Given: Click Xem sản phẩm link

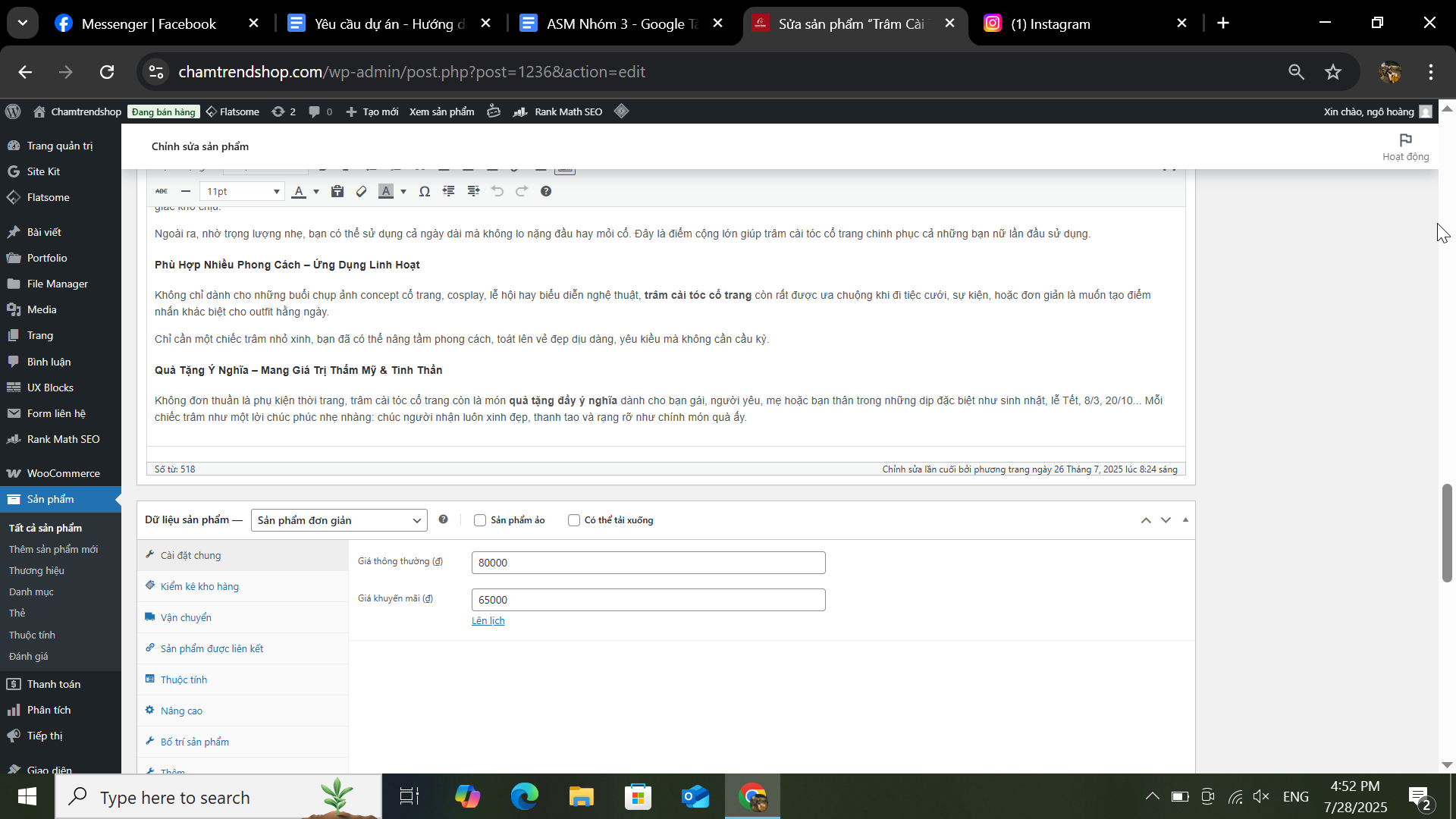Looking at the screenshot, I should [442, 111].
